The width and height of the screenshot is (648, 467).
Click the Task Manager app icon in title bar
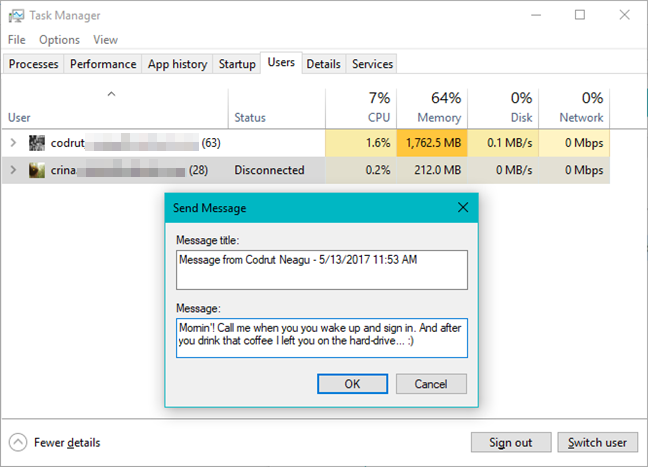16,16
